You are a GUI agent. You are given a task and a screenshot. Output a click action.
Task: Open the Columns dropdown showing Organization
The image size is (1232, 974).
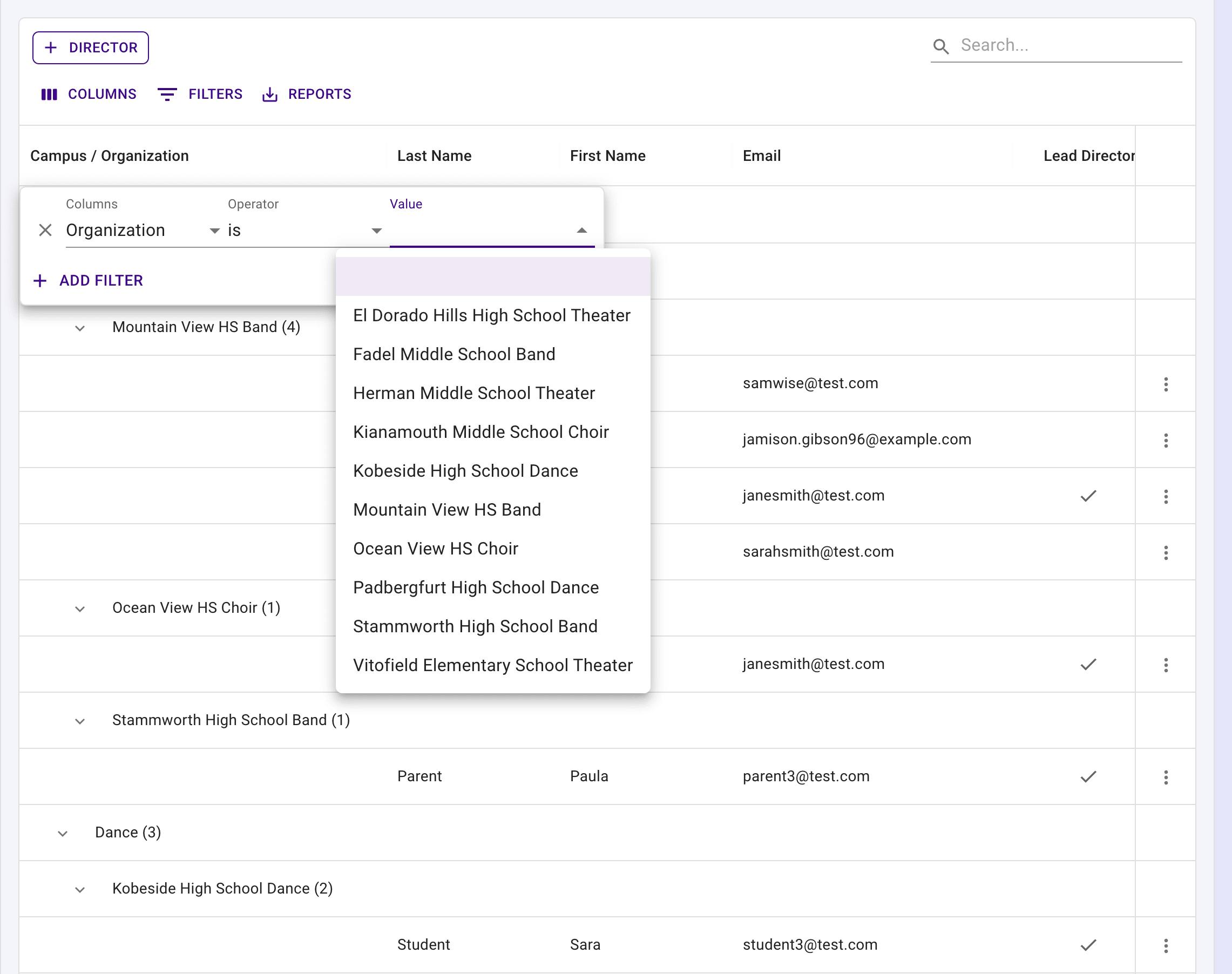143,231
